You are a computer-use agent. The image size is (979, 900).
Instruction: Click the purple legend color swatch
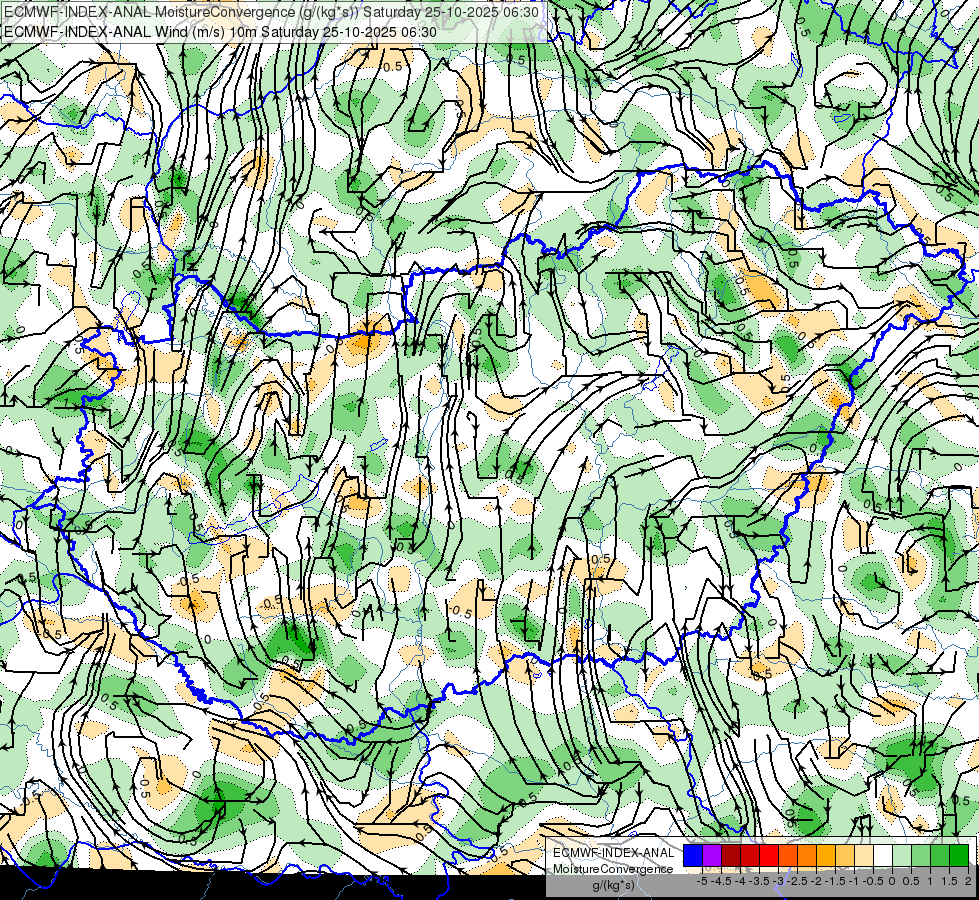point(712,855)
